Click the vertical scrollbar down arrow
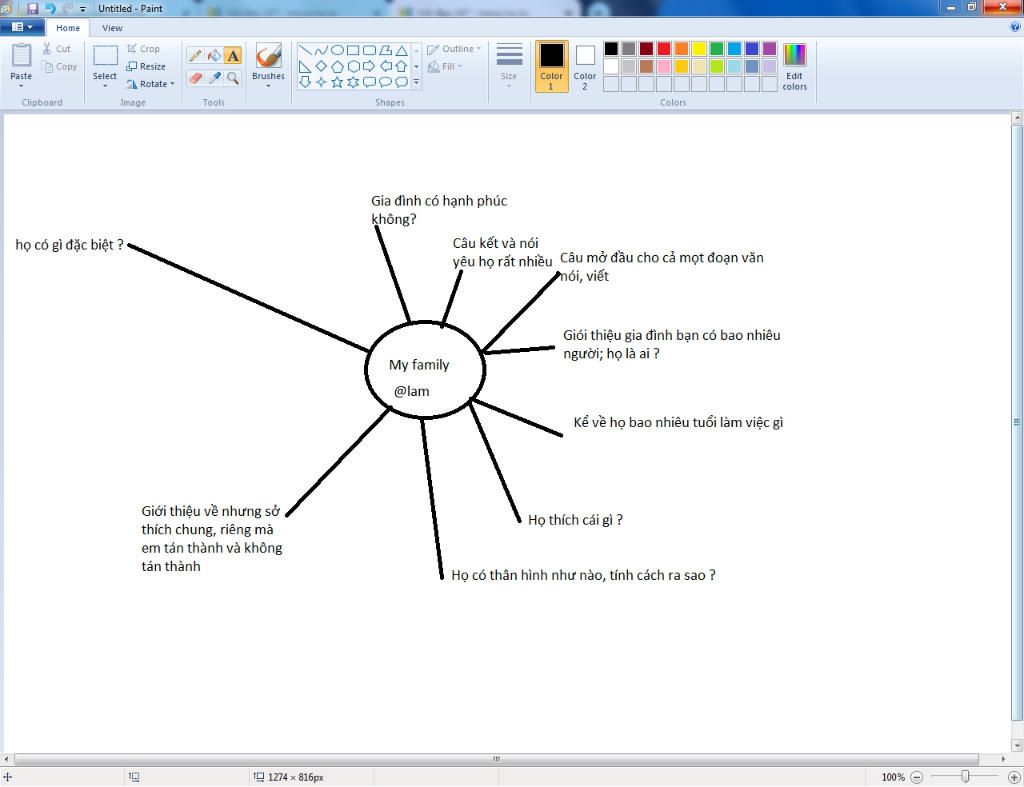Viewport: 1024px width, 787px height. 1017,745
